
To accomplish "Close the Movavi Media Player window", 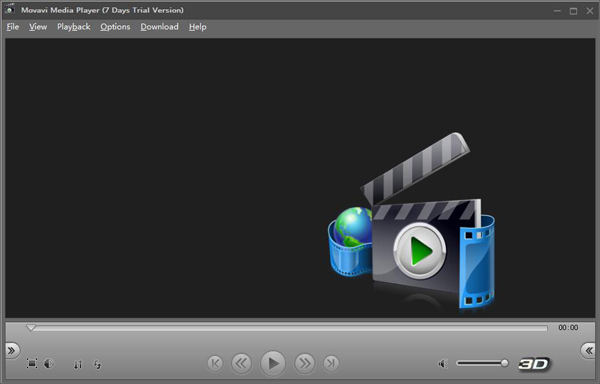I will (x=590, y=11).
